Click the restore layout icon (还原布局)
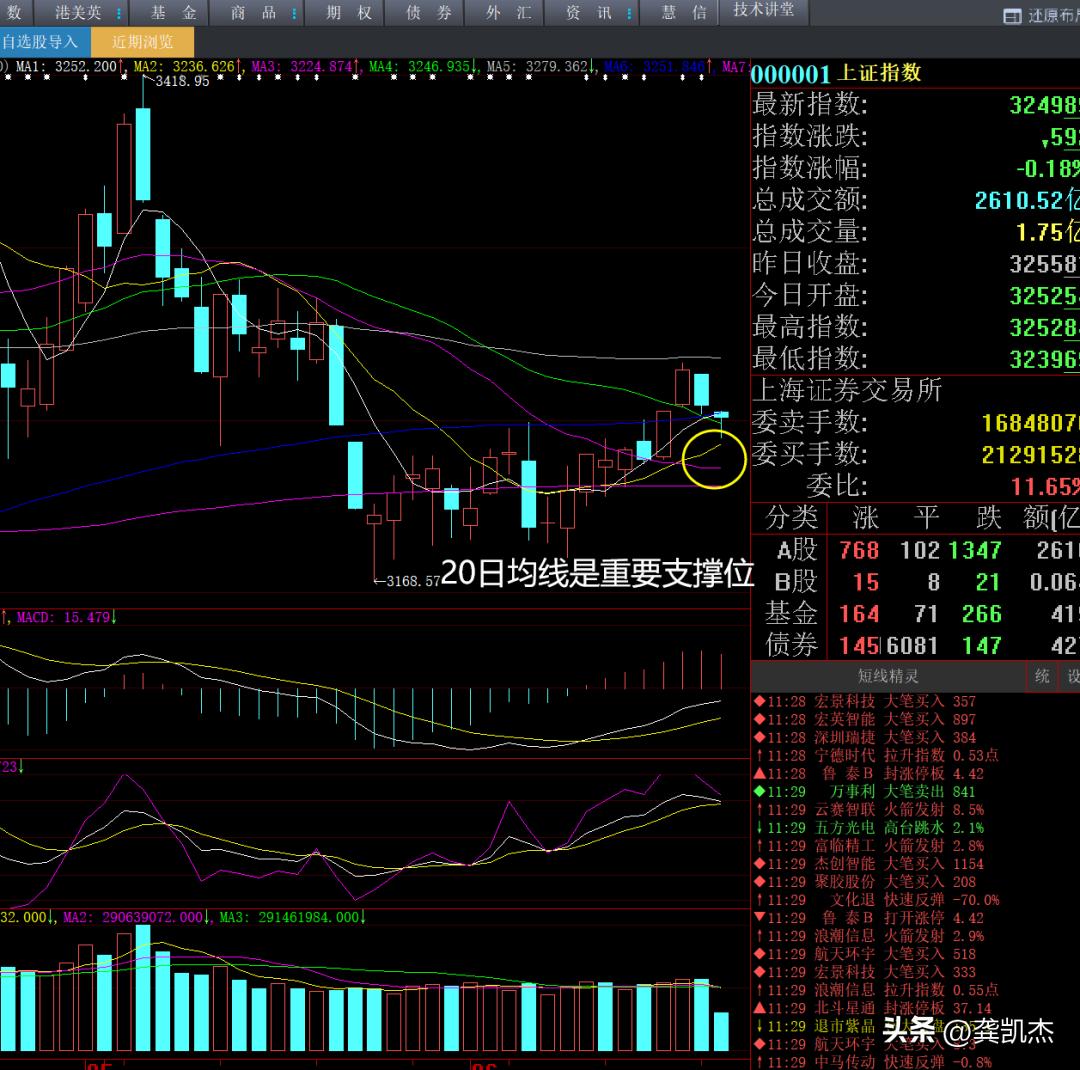The width and height of the screenshot is (1080, 1070). [1011, 16]
